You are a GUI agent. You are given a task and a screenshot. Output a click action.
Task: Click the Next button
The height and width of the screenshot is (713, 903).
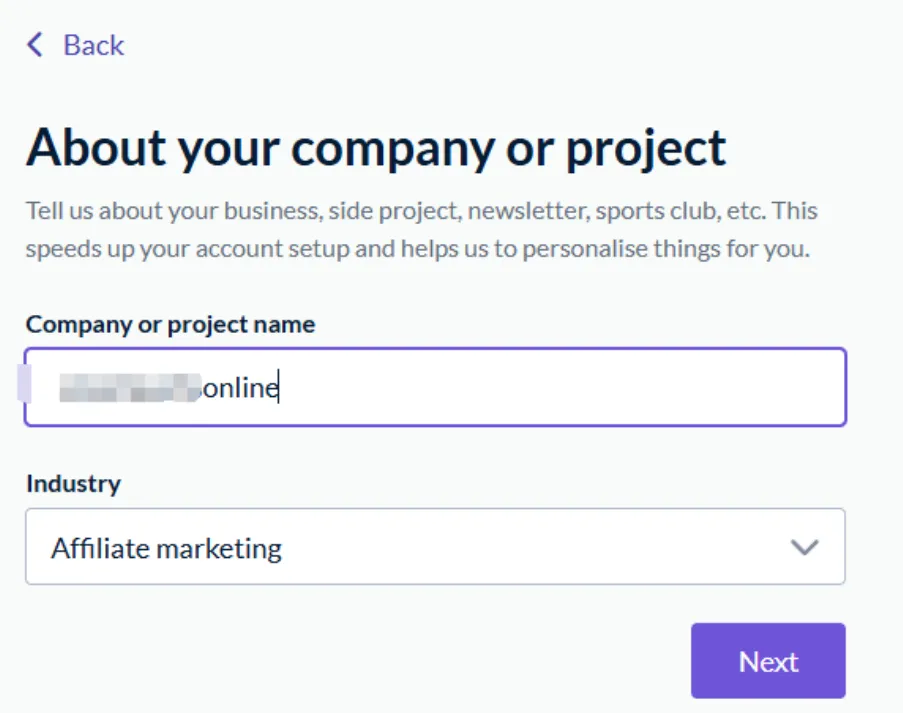click(x=768, y=661)
